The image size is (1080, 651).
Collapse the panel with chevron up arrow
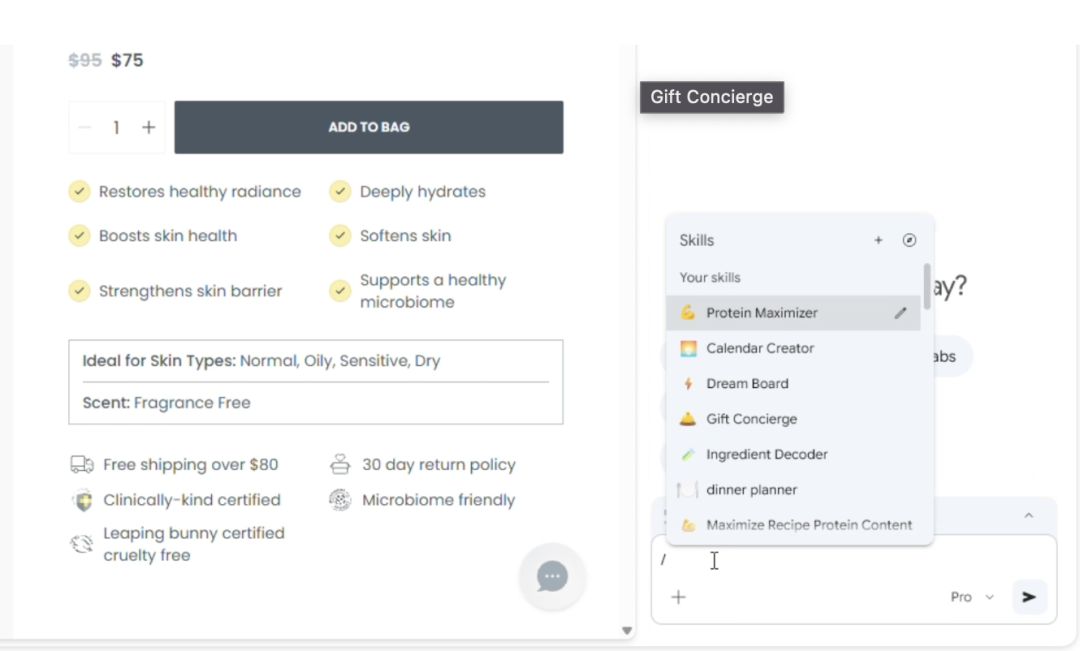(x=1028, y=516)
